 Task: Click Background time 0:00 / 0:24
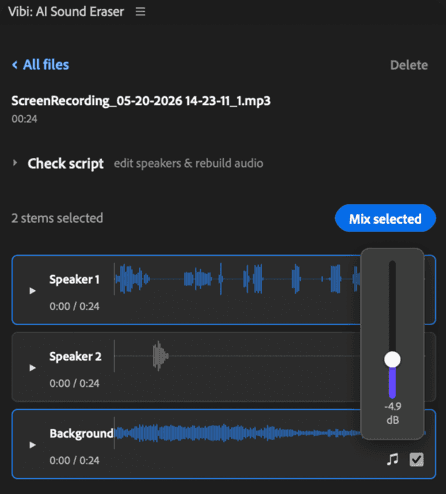click(x=74, y=460)
